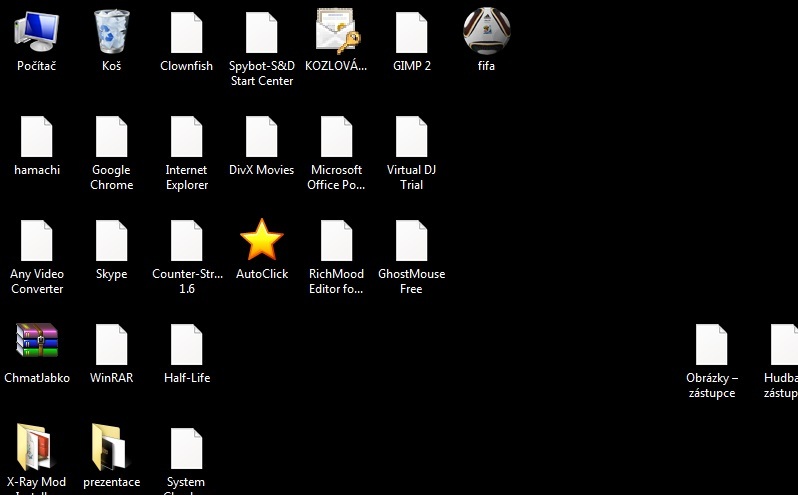Click the KOZLOVÁ envelope key icon

(336, 31)
